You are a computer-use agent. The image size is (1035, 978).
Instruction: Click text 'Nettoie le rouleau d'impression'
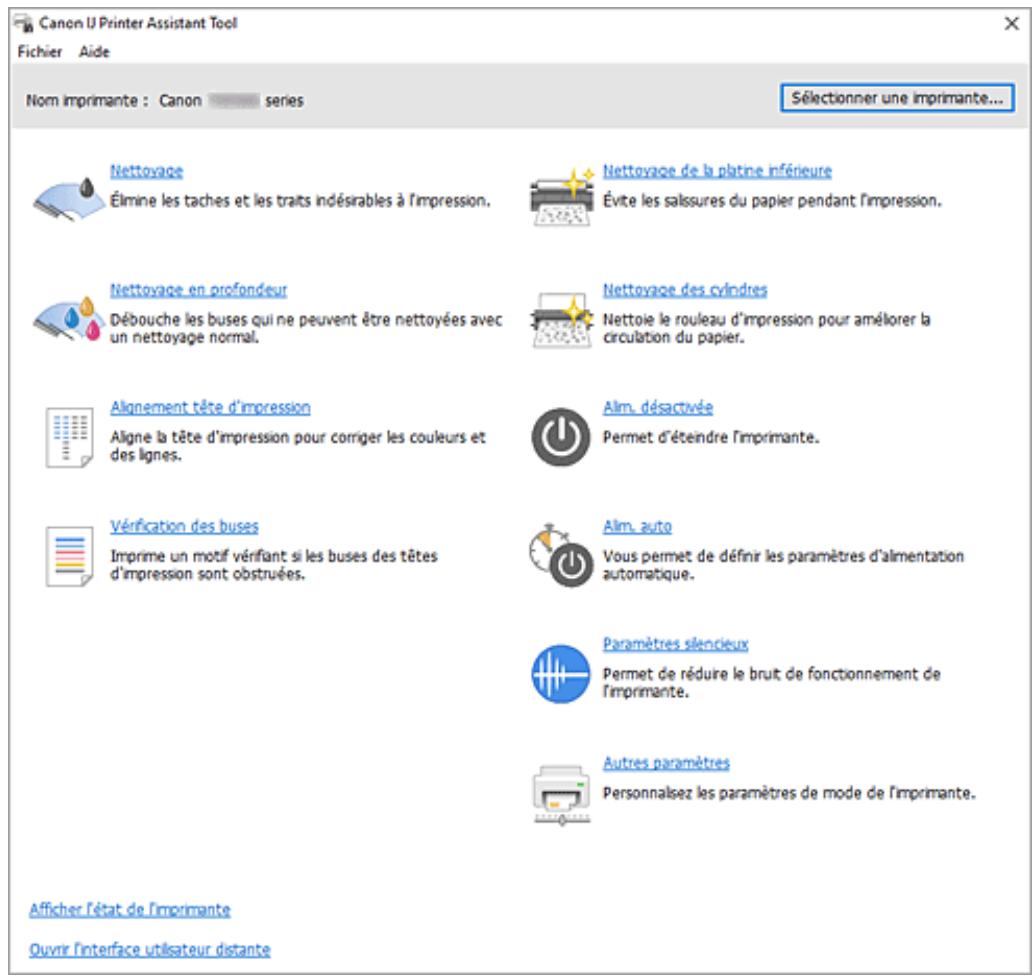708,319
